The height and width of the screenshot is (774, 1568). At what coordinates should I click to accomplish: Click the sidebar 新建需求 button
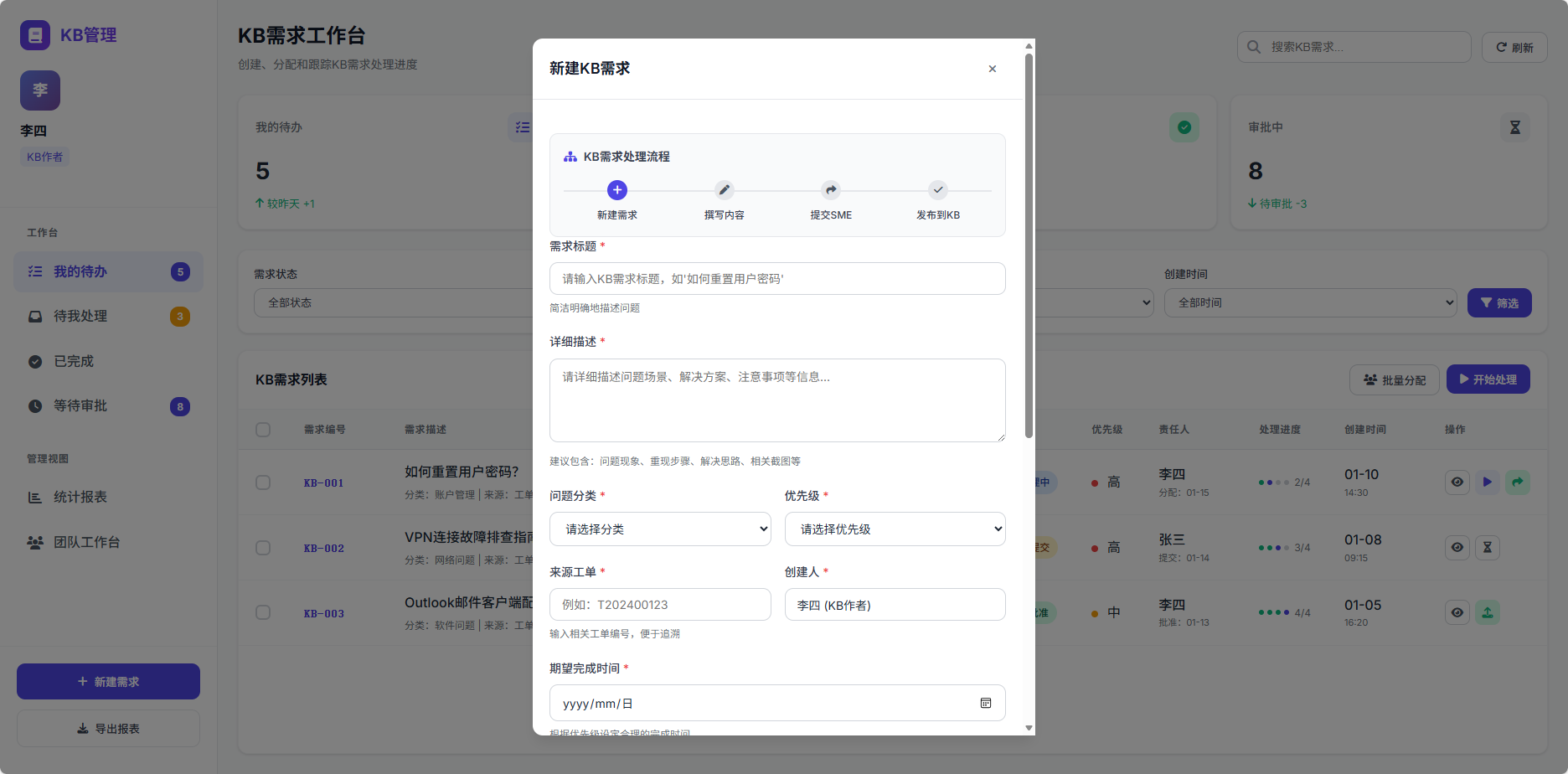[108, 682]
